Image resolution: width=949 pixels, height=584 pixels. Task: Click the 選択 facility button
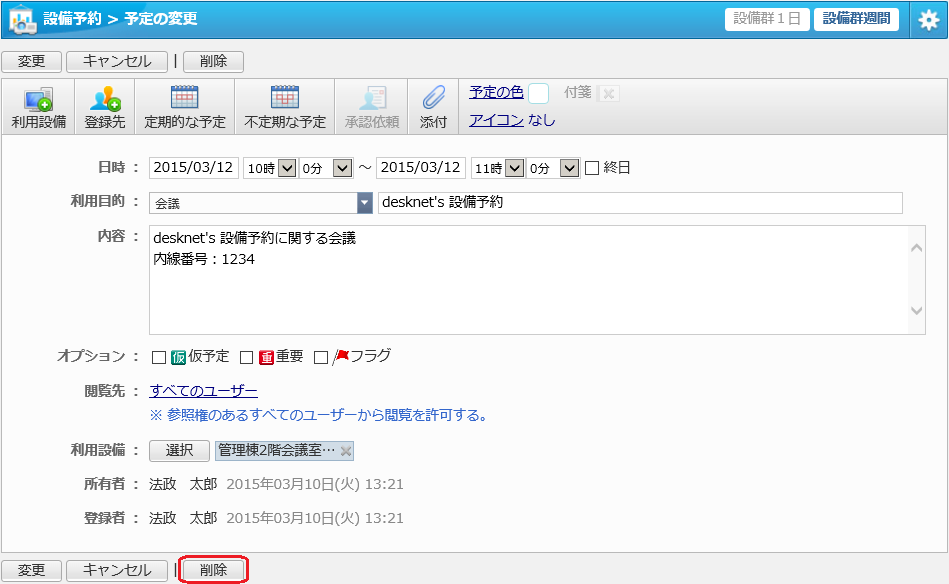click(x=179, y=450)
